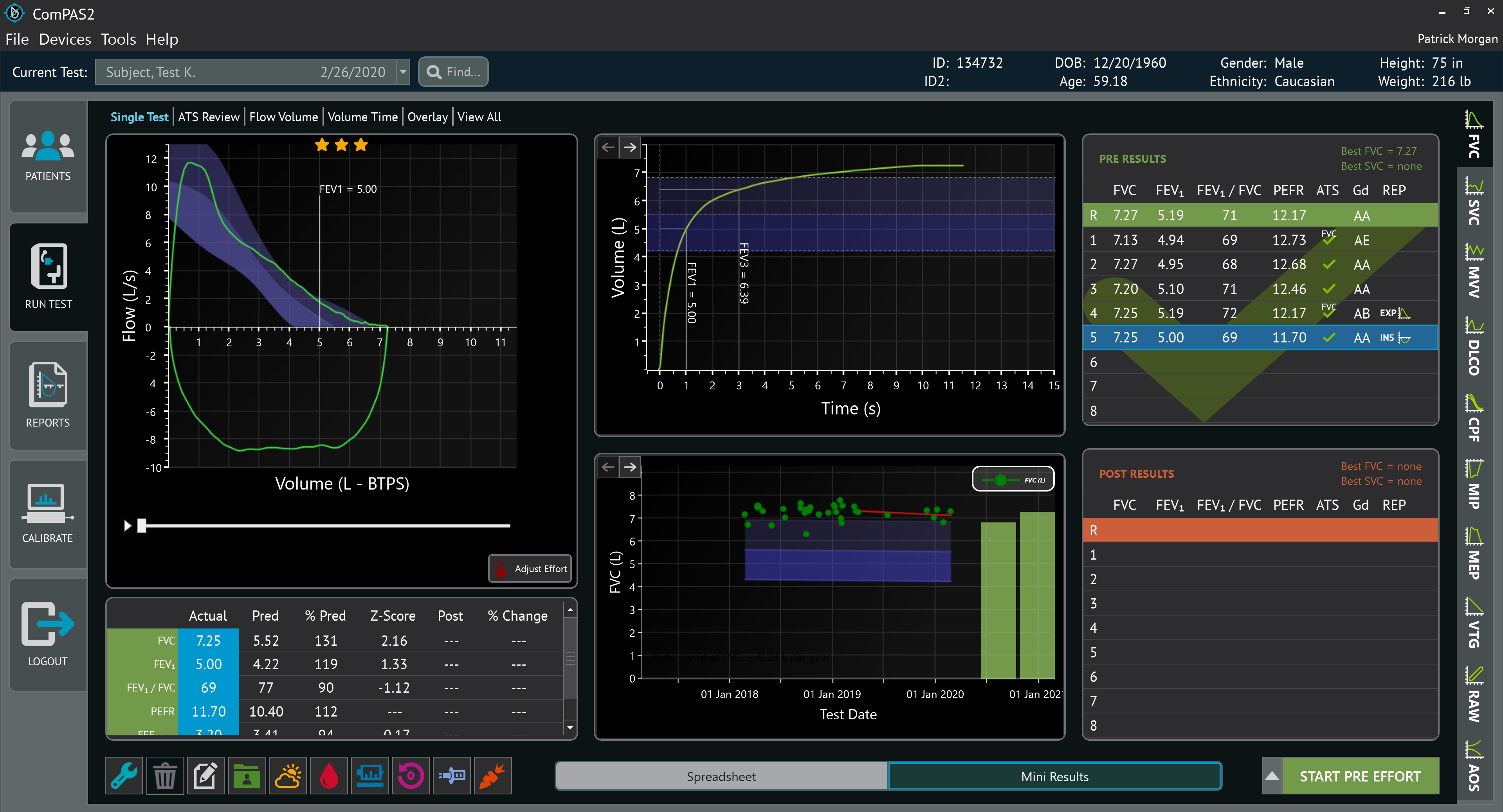Select pre effort row 2 with FEV1 4.95

[1260, 264]
